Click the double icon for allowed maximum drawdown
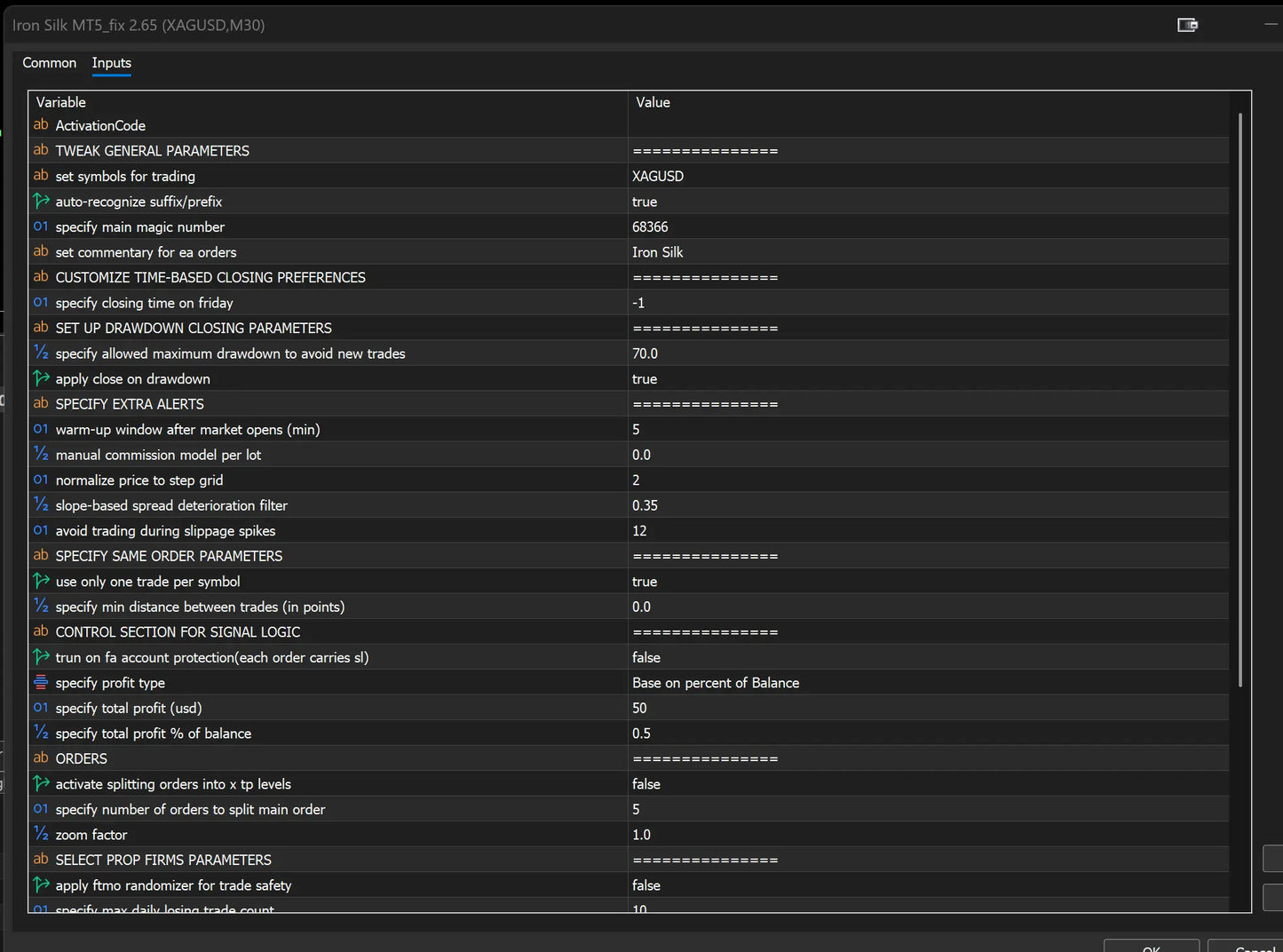Image resolution: width=1283 pixels, height=952 pixels. [x=41, y=353]
